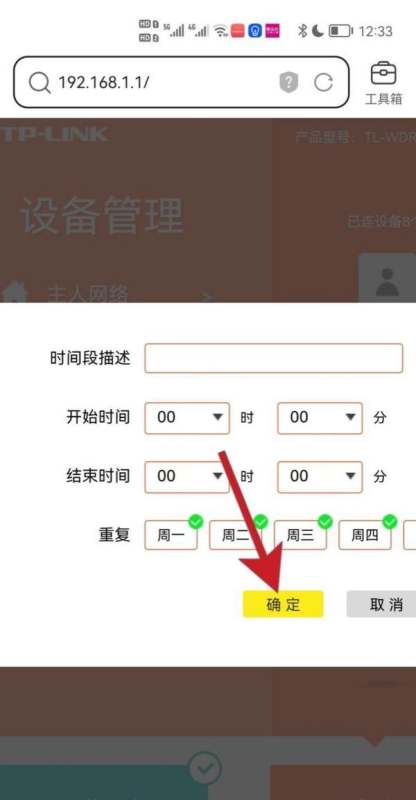The image size is (416, 800).
Task: Tap the page reload icon
Action: tap(323, 82)
